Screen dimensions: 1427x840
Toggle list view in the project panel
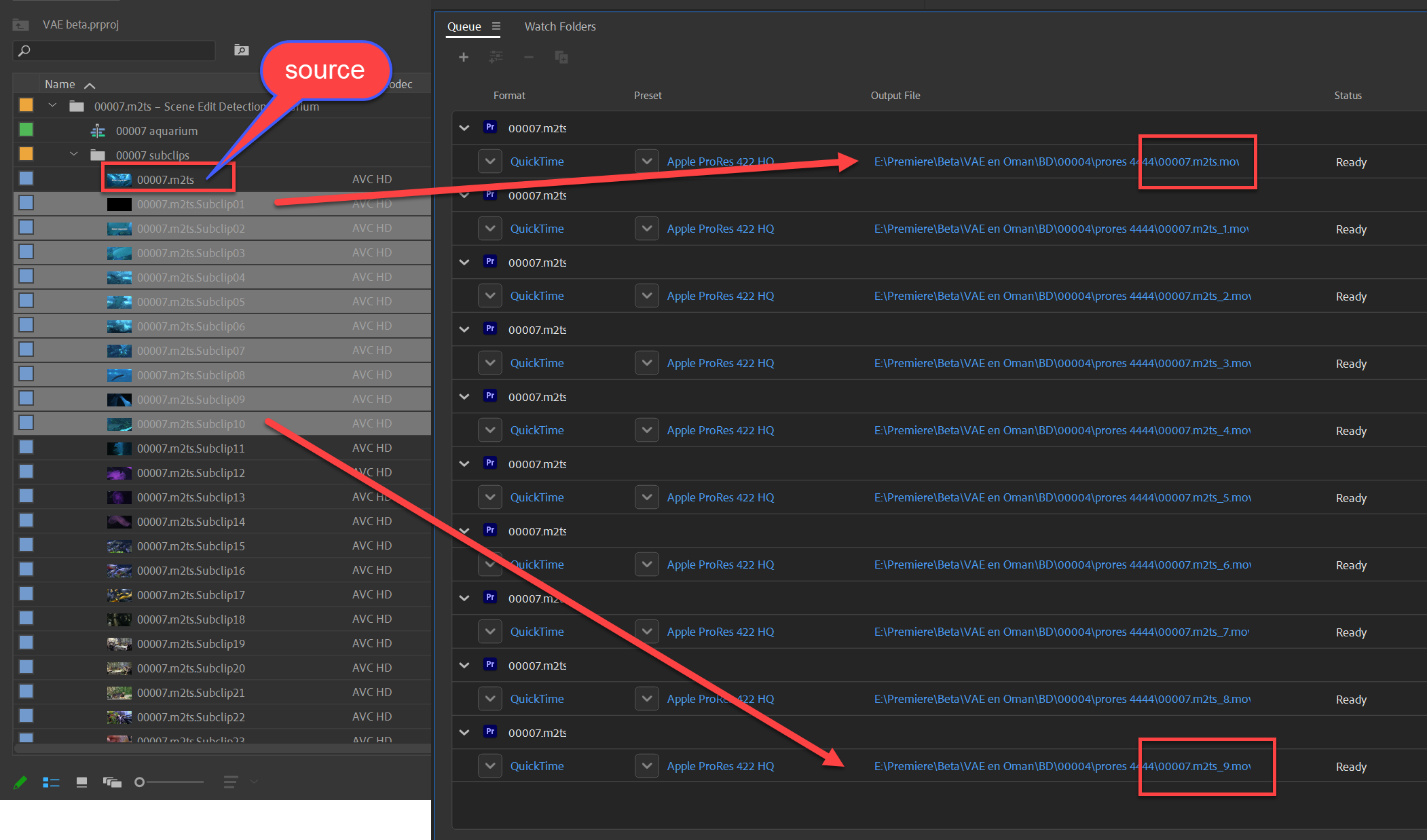point(51,782)
